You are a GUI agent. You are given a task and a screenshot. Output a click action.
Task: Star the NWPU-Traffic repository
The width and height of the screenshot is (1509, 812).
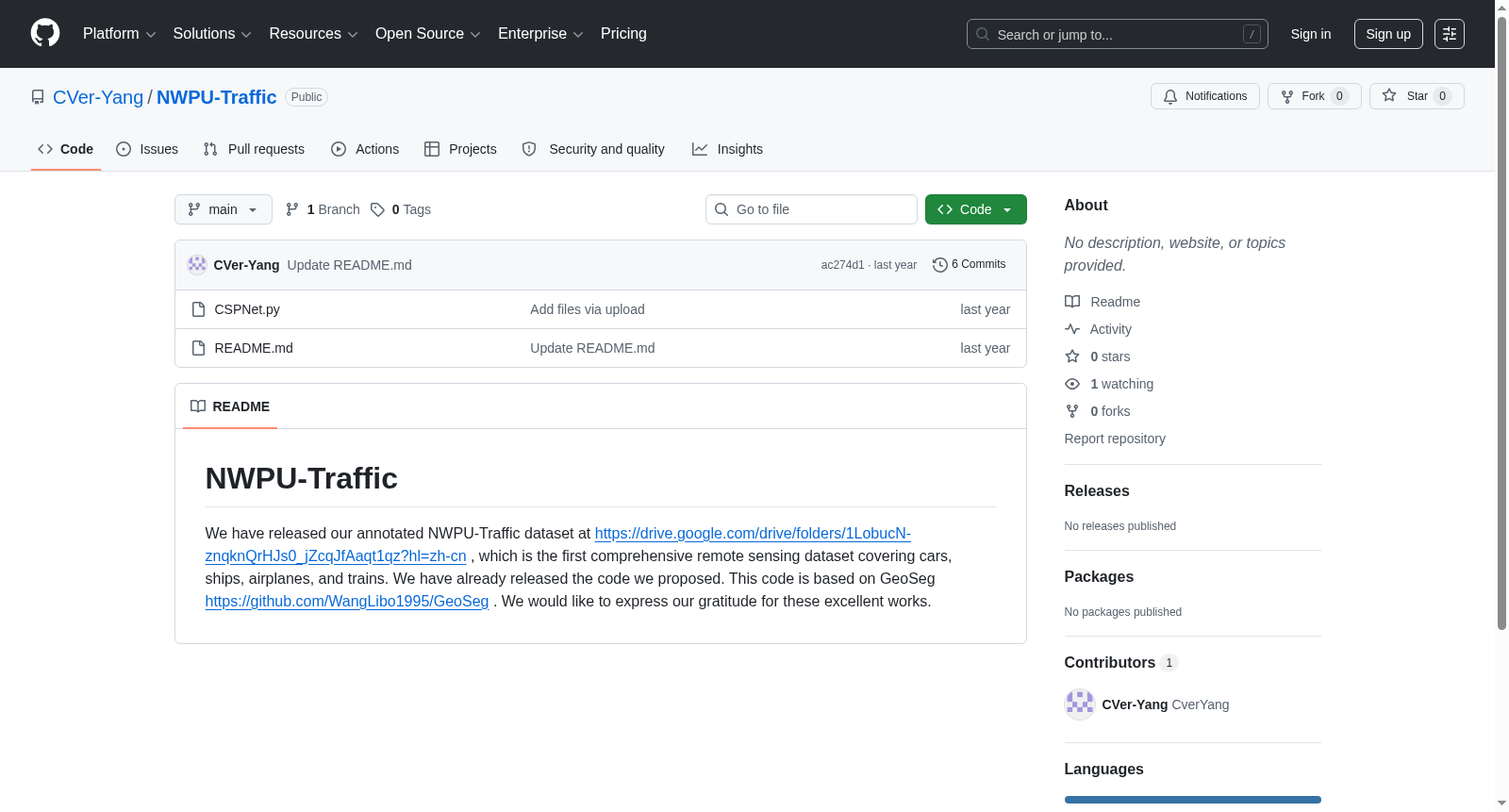click(x=1417, y=96)
